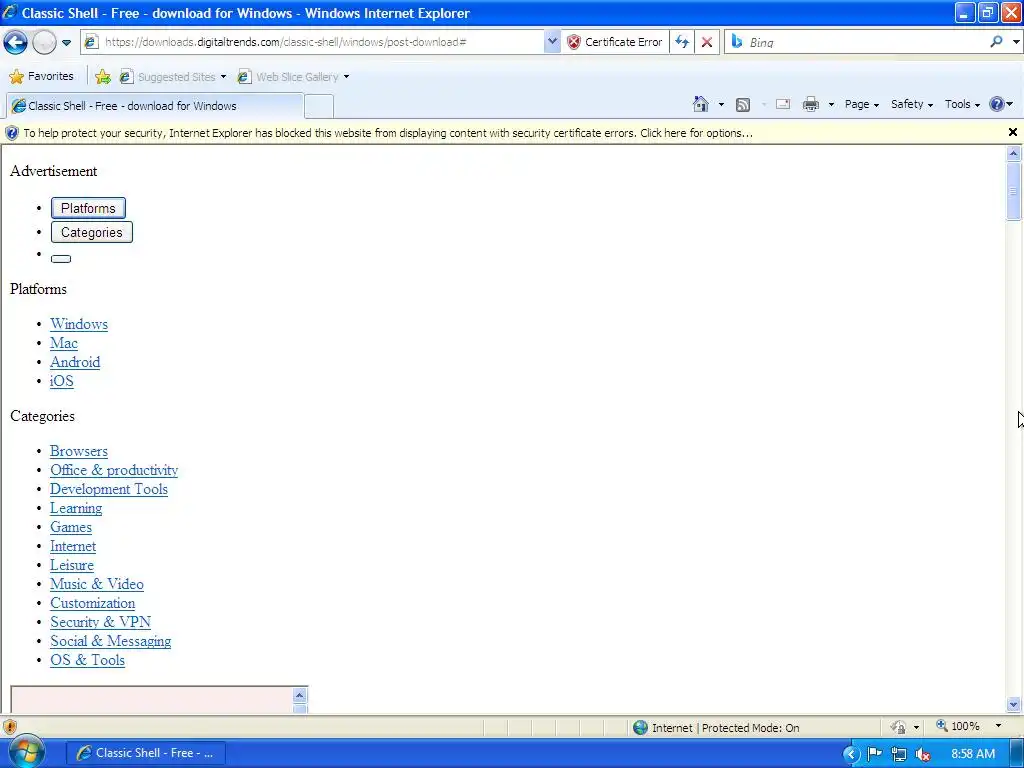Click the page scrollbar down arrow

pyautogui.click(x=1014, y=704)
